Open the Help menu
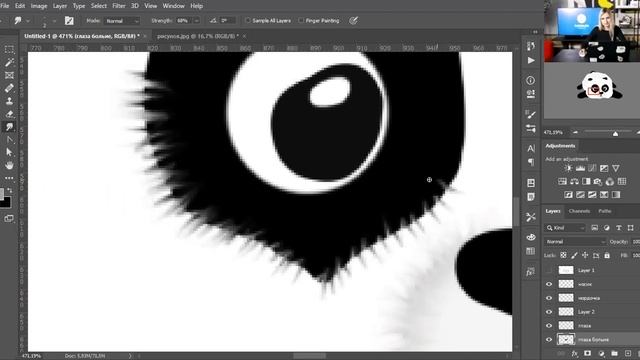The image size is (640, 360). click(196, 6)
